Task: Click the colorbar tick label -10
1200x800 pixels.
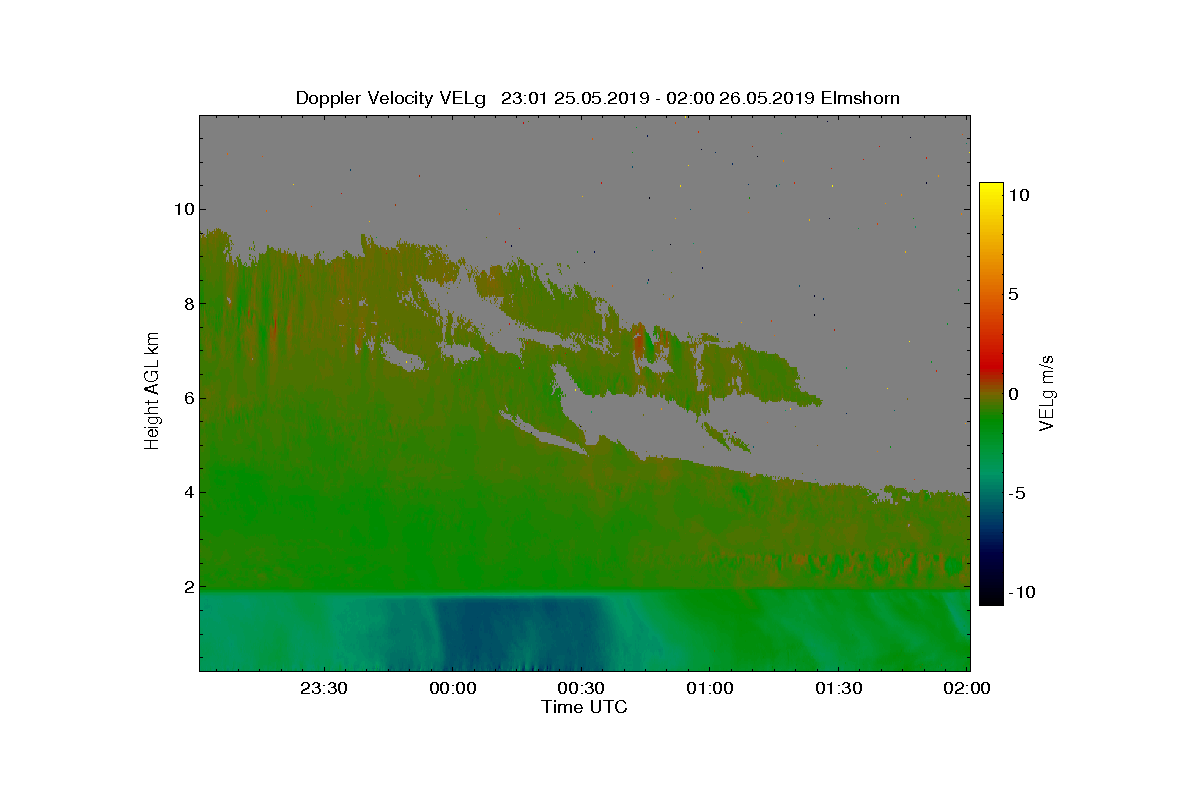Action: (x=1021, y=592)
